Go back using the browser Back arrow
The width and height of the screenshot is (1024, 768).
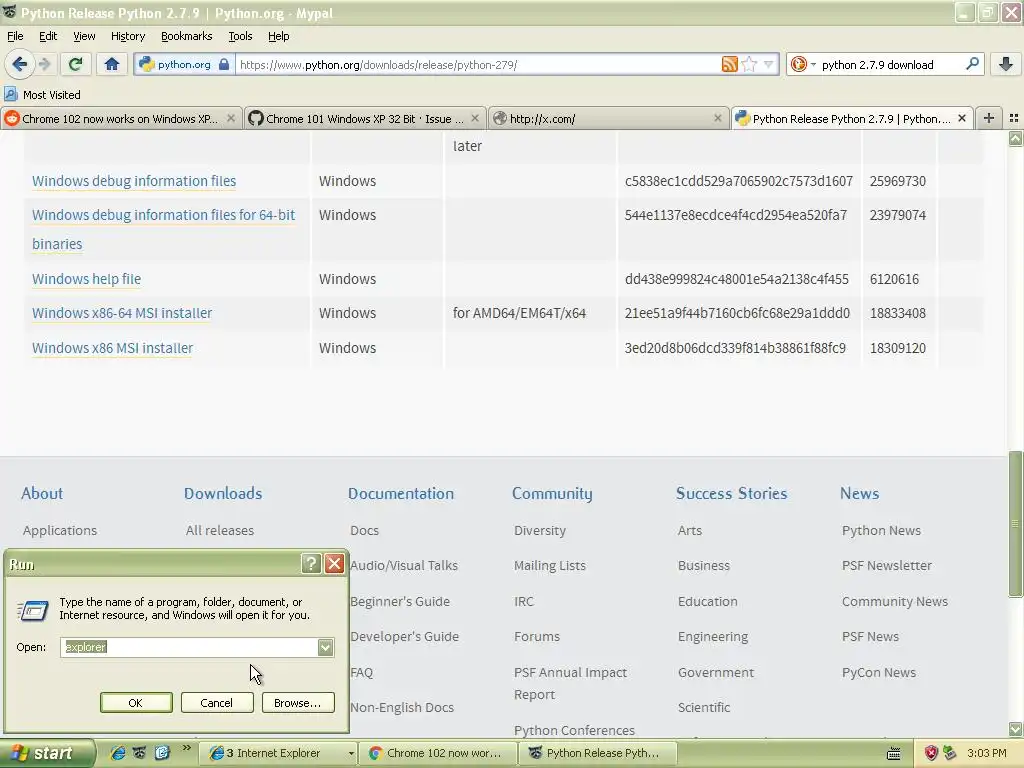click(x=20, y=64)
